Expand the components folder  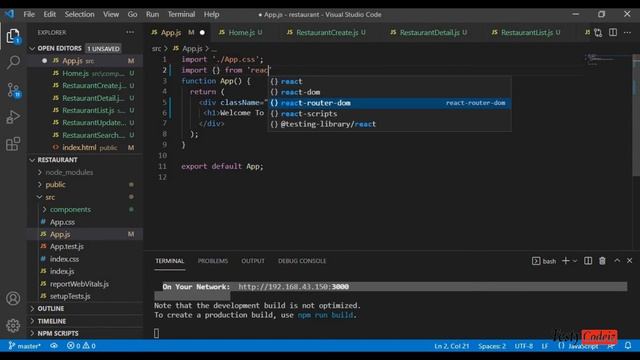click(44, 209)
